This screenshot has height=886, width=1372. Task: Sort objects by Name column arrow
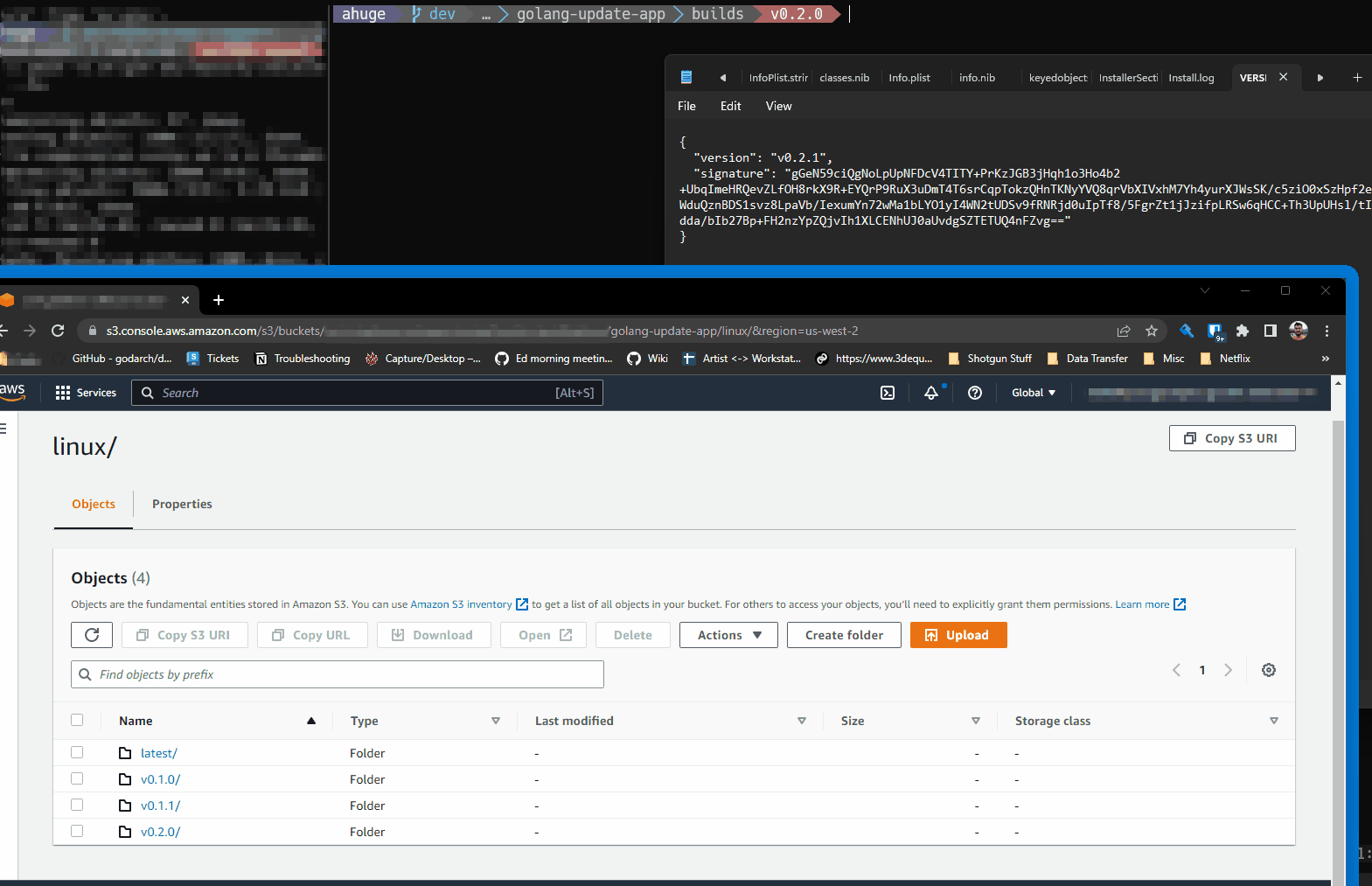(x=311, y=721)
